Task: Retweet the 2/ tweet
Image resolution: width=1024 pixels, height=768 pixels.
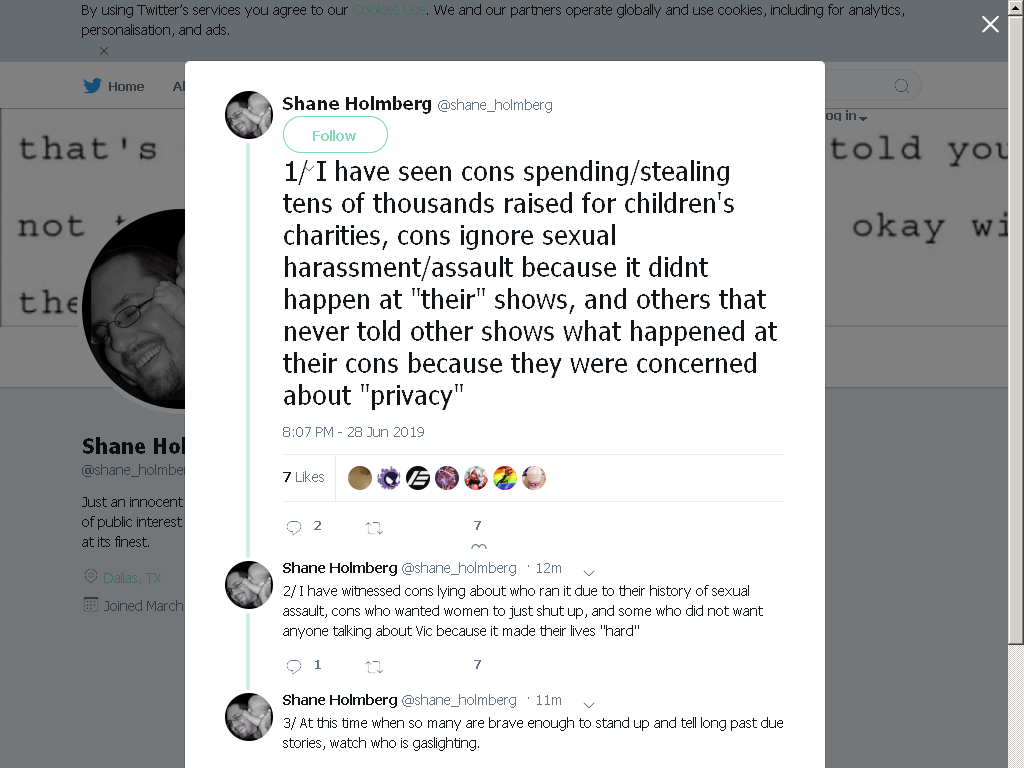Action: tap(374, 667)
